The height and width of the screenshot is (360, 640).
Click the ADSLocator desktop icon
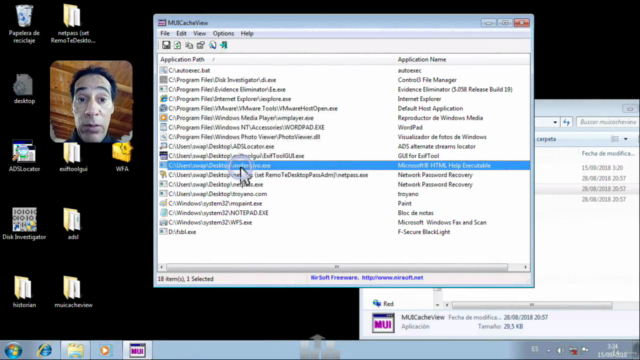[x=24, y=156]
